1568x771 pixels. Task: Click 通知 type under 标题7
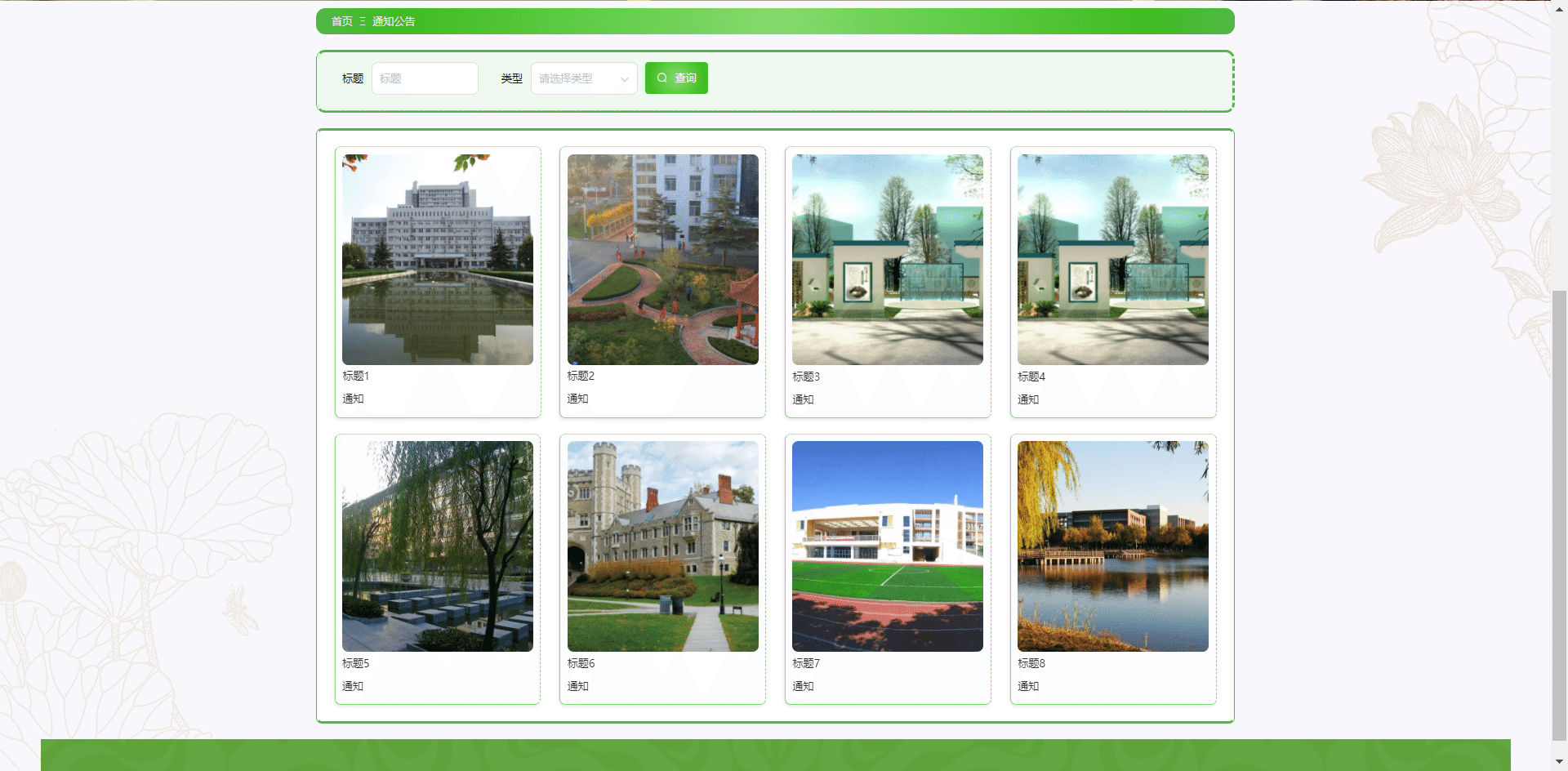tap(803, 686)
